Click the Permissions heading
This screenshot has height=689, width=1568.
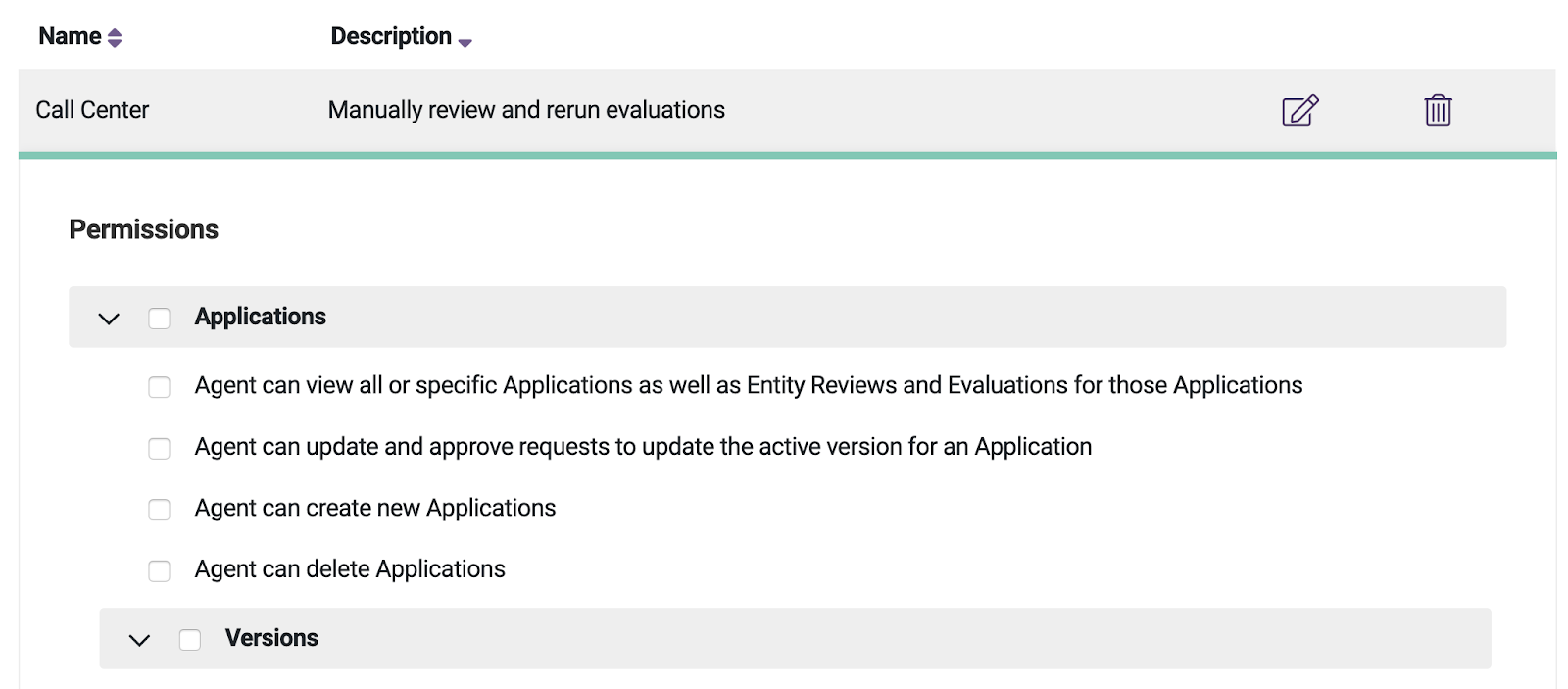pyautogui.click(x=144, y=229)
